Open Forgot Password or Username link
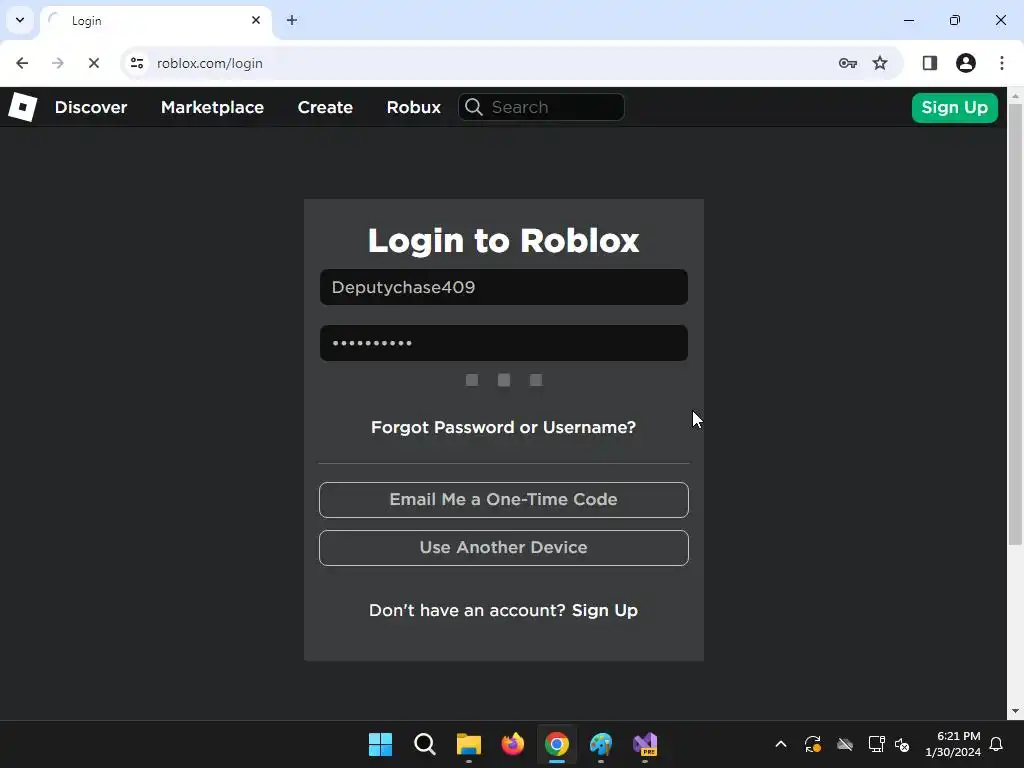This screenshot has width=1024, height=768. coord(504,427)
